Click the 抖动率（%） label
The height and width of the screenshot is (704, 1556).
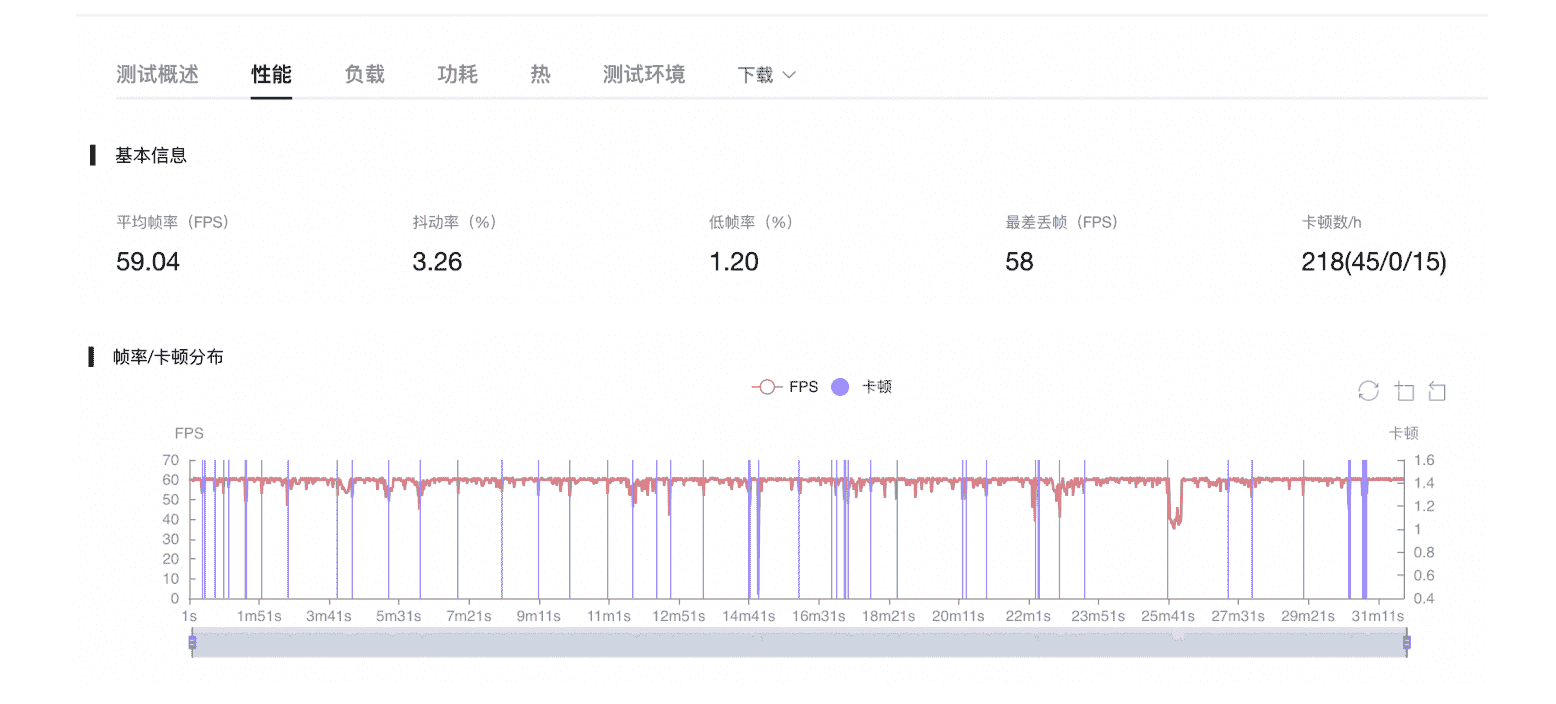(x=455, y=222)
